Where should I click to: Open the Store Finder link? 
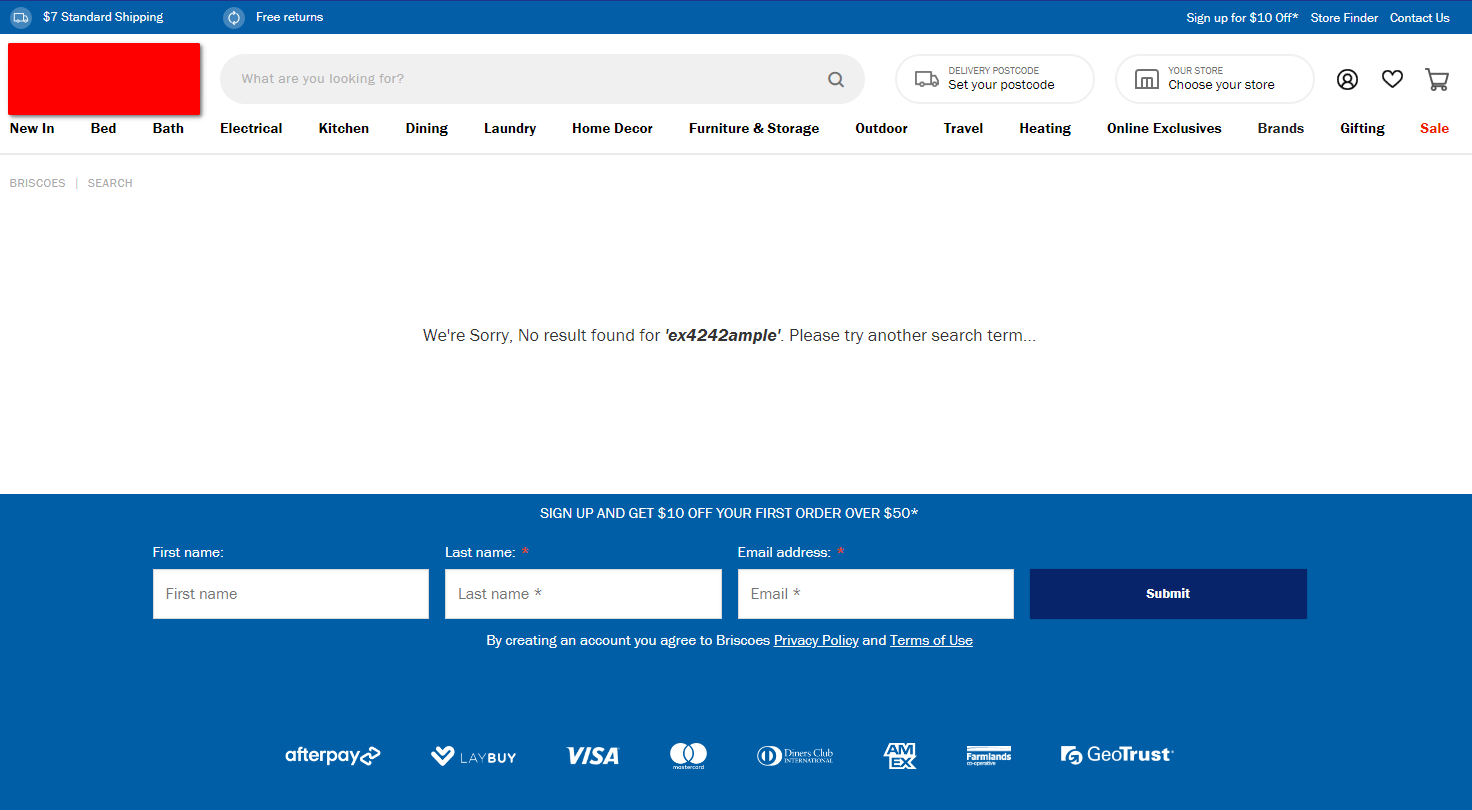coord(1344,17)
